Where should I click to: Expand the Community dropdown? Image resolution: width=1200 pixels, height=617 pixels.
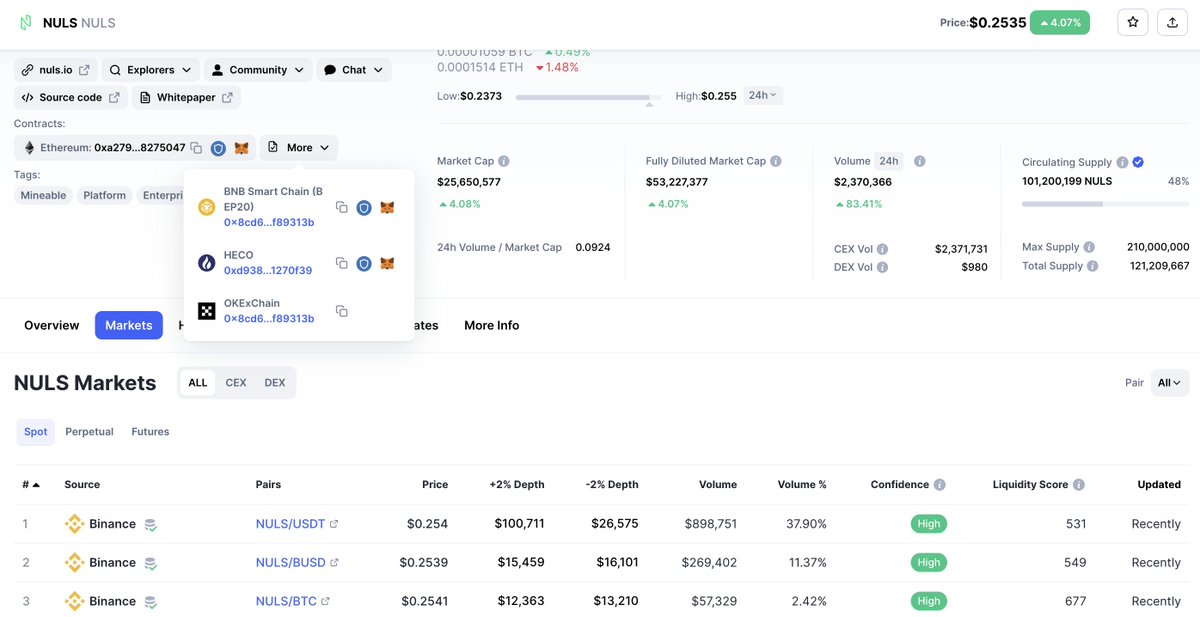pyautogui.click(x=257, y=70)
